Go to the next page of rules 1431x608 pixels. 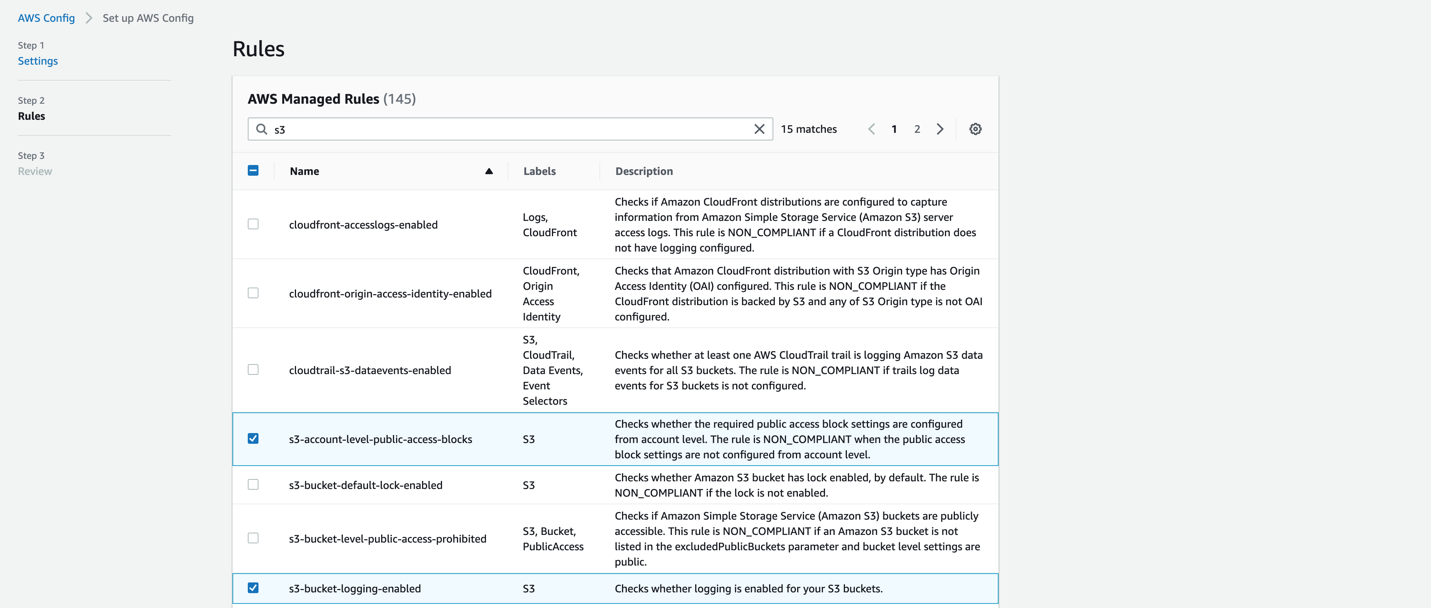(x=939, y=128)
